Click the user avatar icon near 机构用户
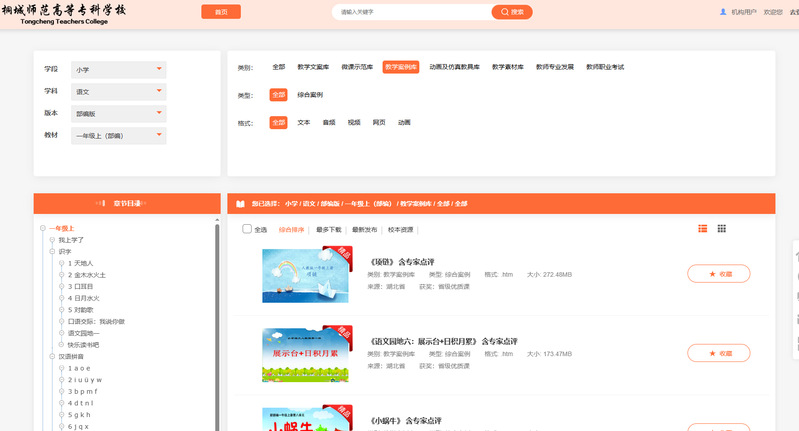 coord(723,12)
